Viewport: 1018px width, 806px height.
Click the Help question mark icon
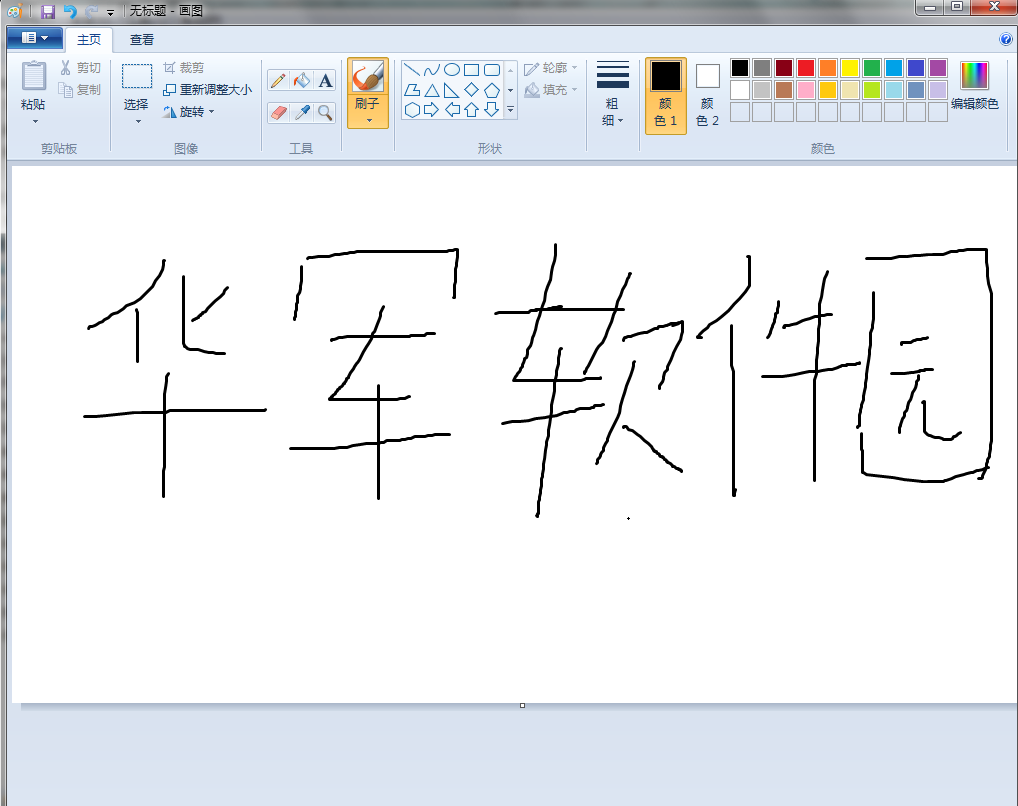coord(1004,40)
